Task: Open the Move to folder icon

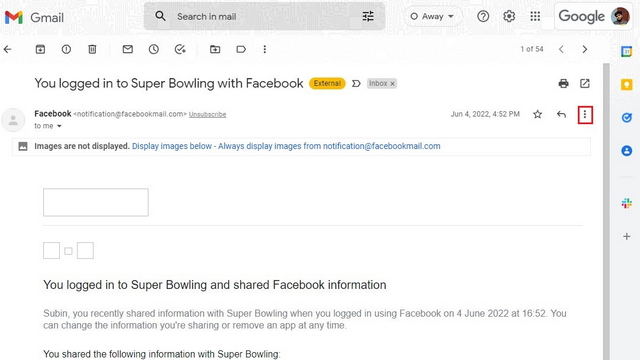Action: (x=215, y=49)
